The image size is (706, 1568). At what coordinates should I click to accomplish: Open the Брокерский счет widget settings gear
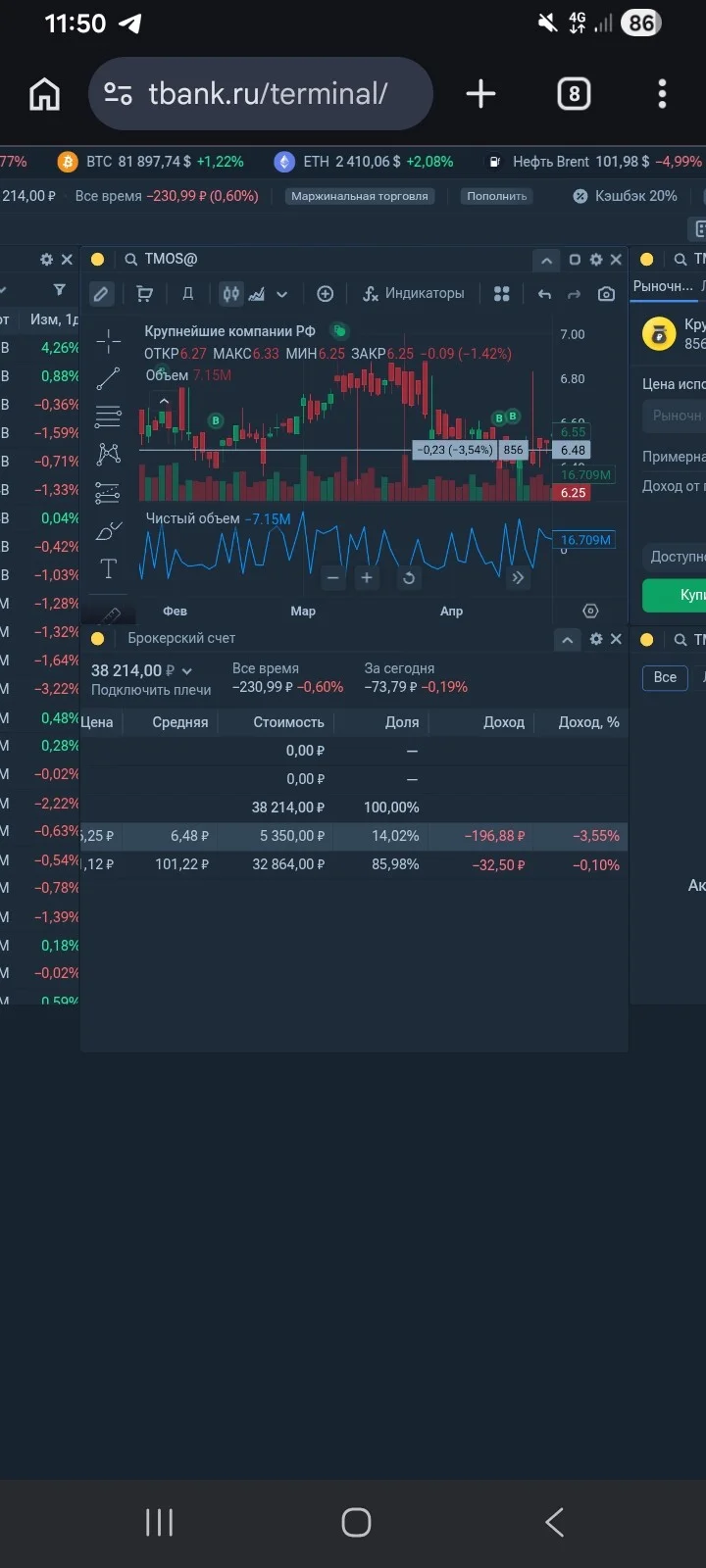pyautogui.click(x=596, y=639)
